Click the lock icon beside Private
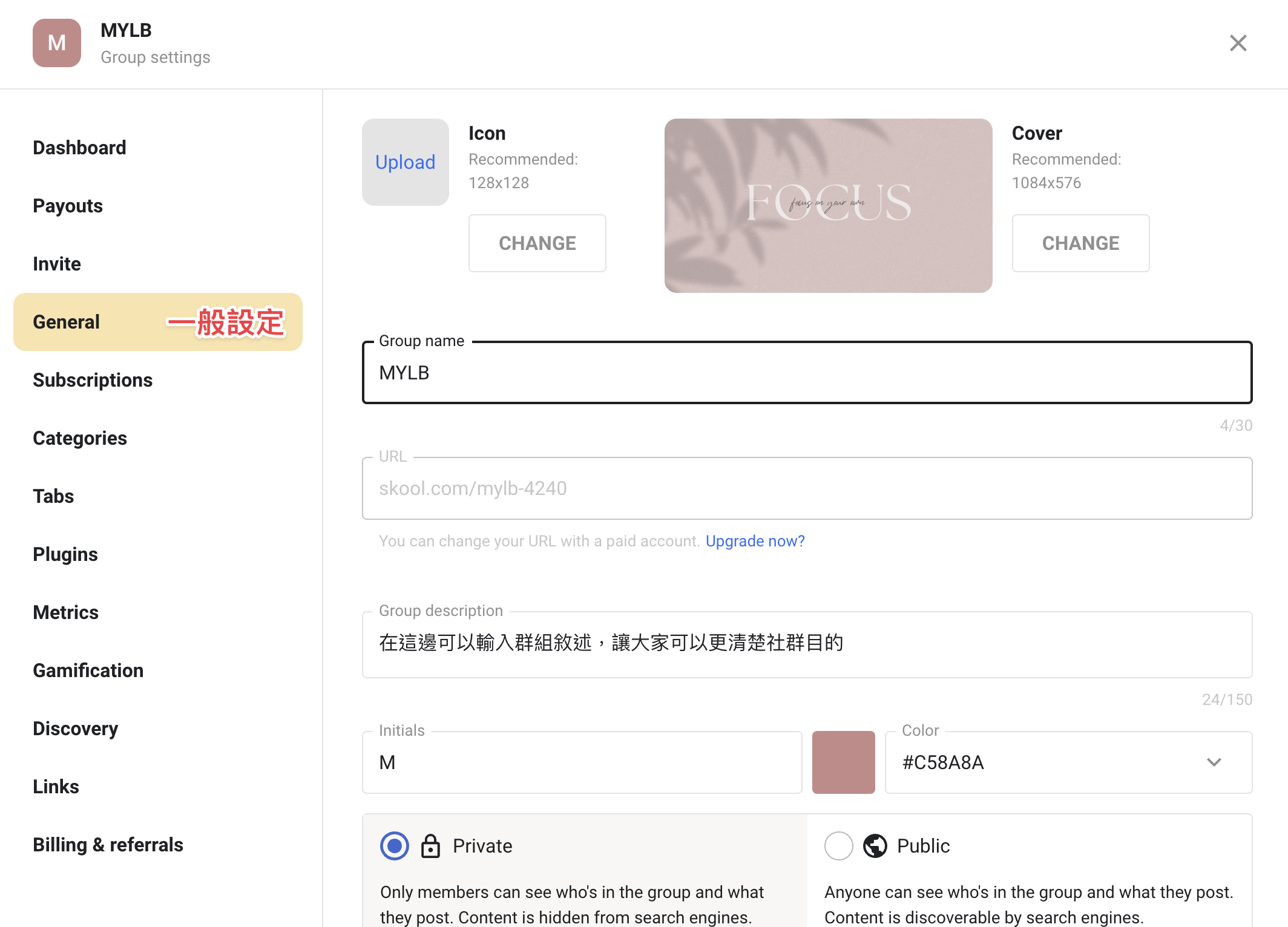The height and width of the screenshot is (927, 1288). point(430,846)
